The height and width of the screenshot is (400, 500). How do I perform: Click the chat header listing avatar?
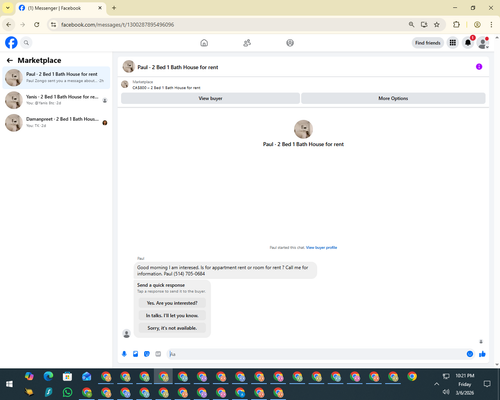point(129,67)
